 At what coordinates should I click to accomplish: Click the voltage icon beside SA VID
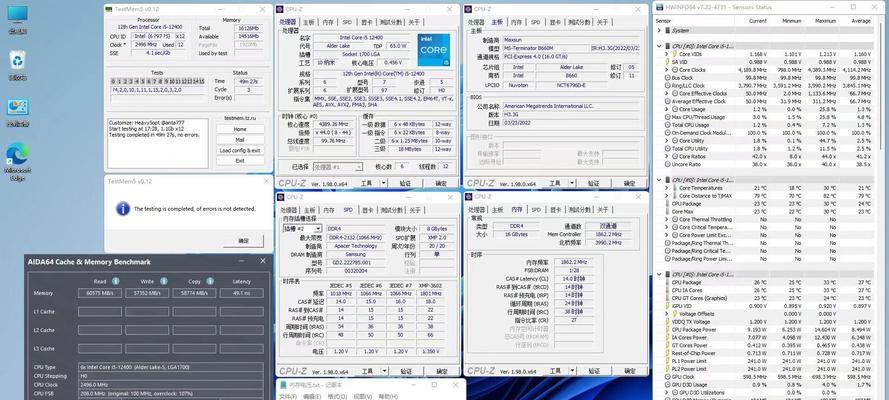pyautogui.click(x=667, y=62)
